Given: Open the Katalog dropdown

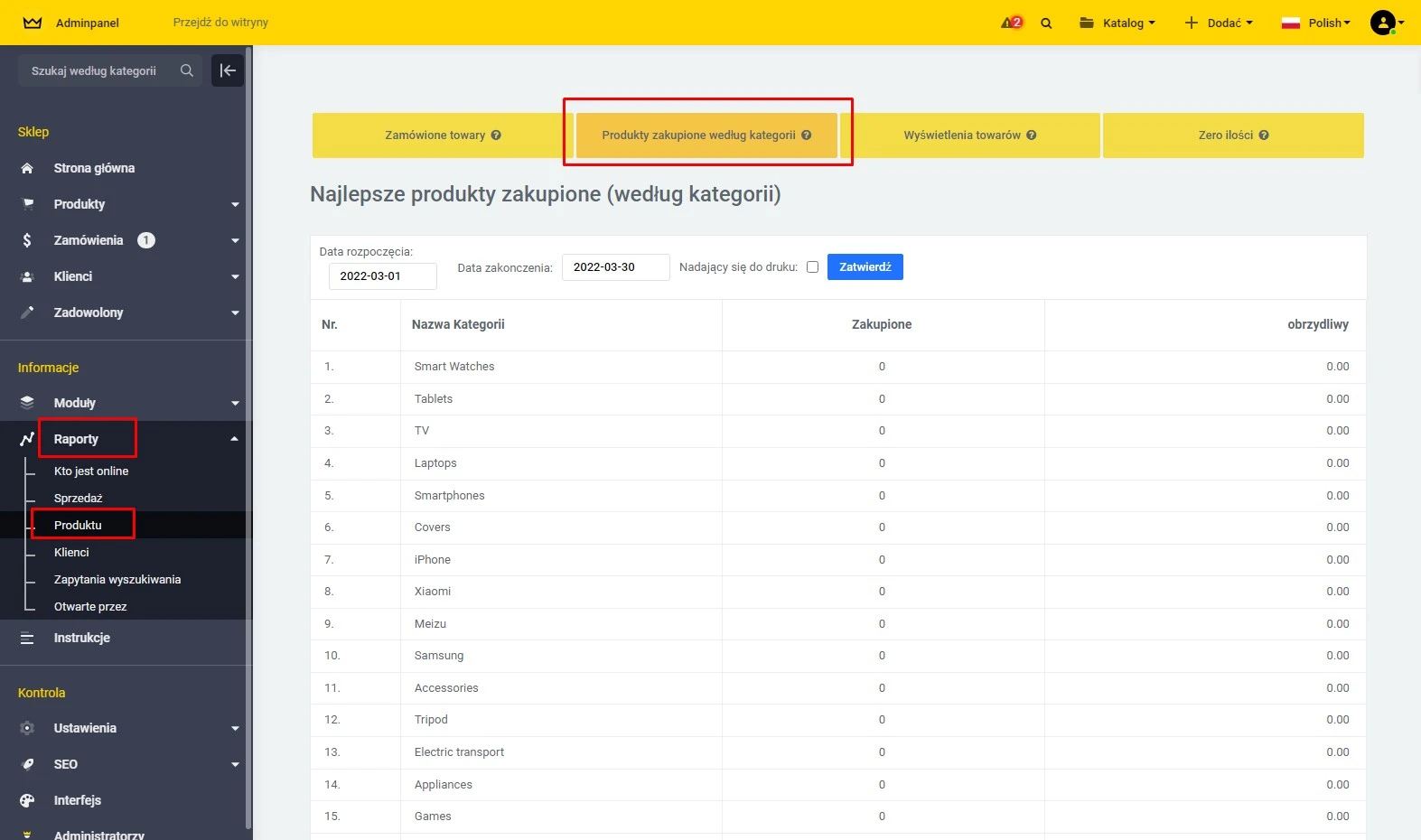Looking at the screenshot, I should pyautogui.click(x=1117, y=23).
